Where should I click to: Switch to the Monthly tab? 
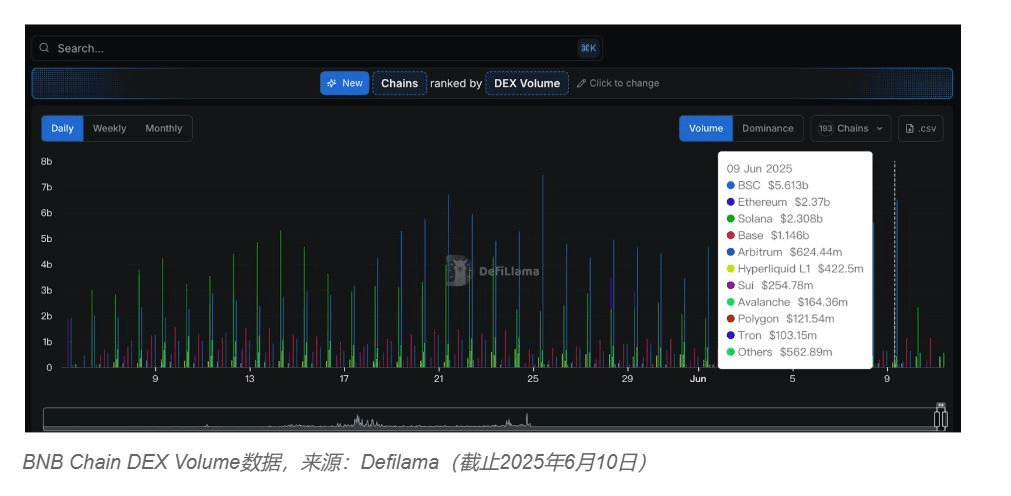(164, 128)
